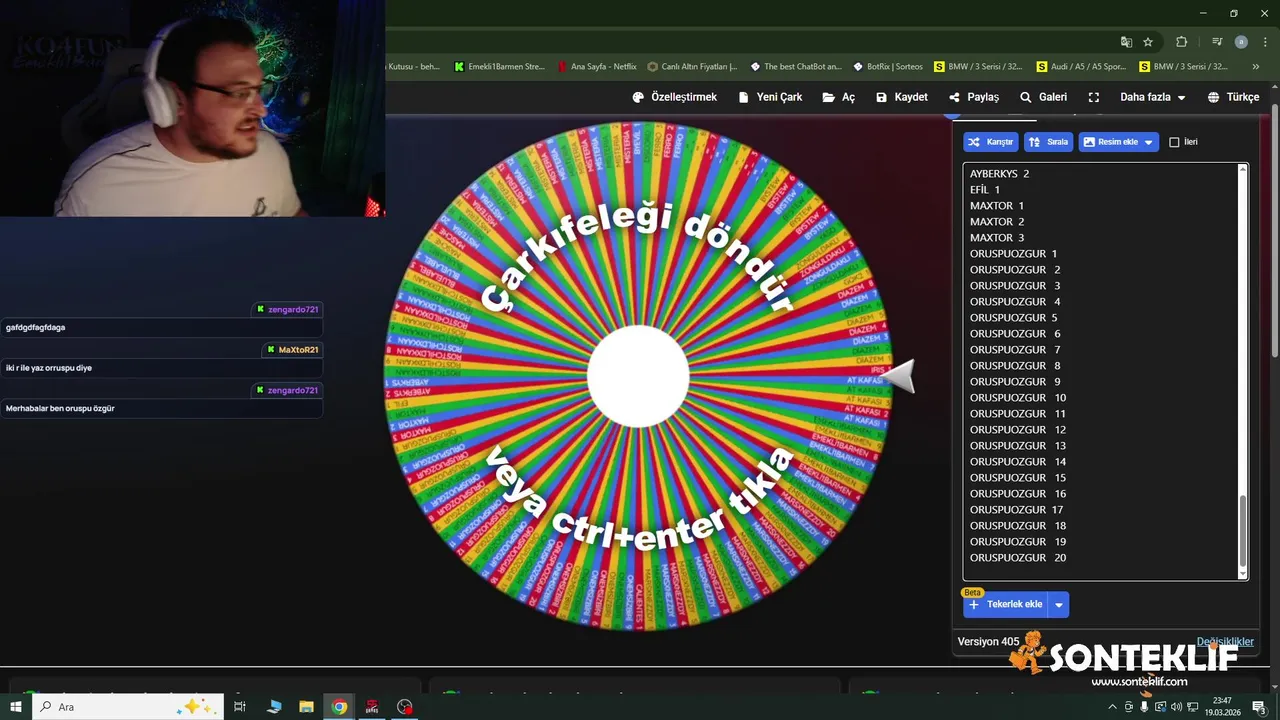Change language from Türkçe

[1233, 97]
